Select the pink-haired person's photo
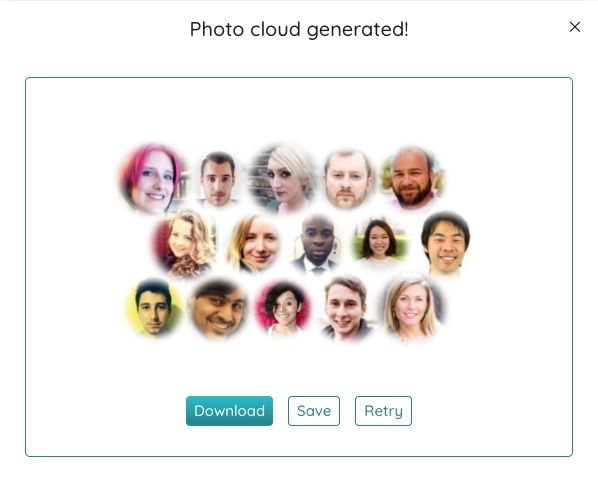The image size is (598, 480). tap(152, 178)
